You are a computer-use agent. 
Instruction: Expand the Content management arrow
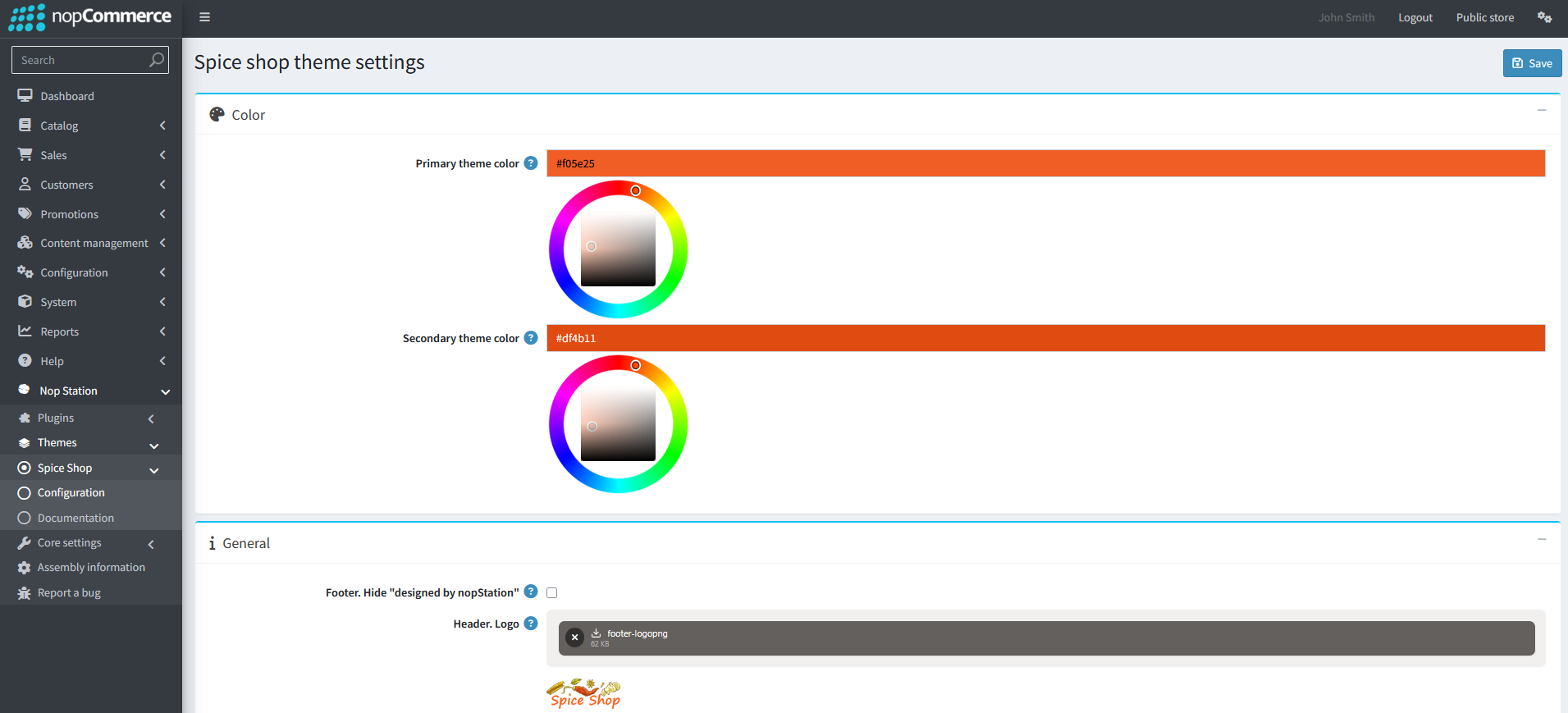[162, 243]
